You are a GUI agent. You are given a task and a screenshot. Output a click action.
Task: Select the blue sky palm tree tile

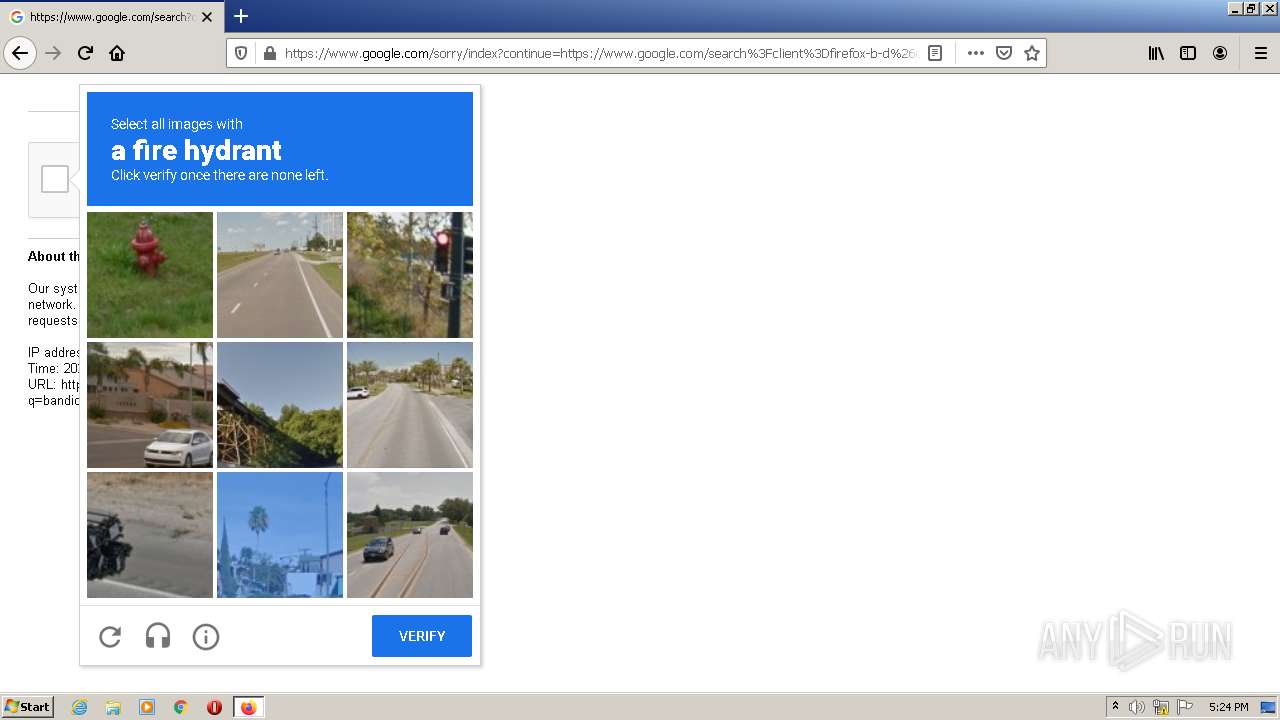280,535
